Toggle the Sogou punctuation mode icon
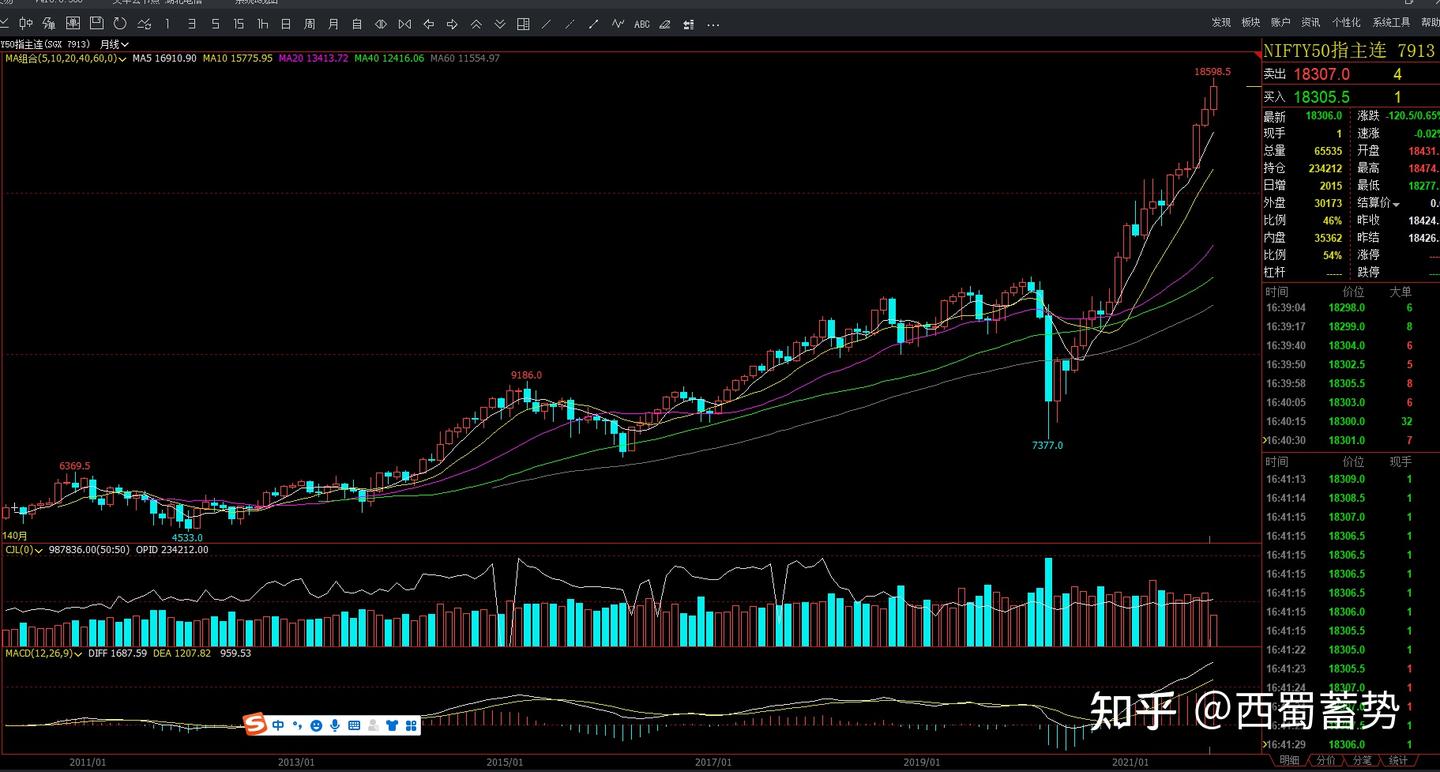The image size is (1440, 772). 297,725
